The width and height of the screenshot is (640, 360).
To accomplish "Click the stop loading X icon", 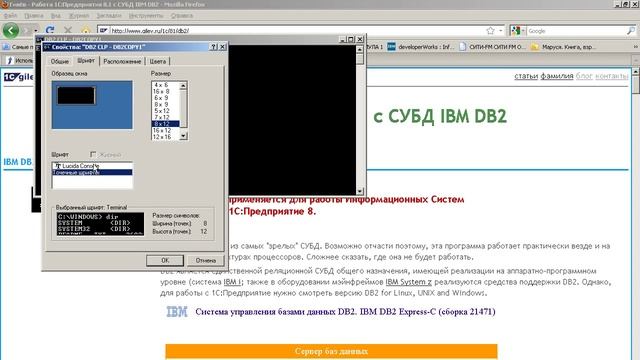I will (68, 31).
